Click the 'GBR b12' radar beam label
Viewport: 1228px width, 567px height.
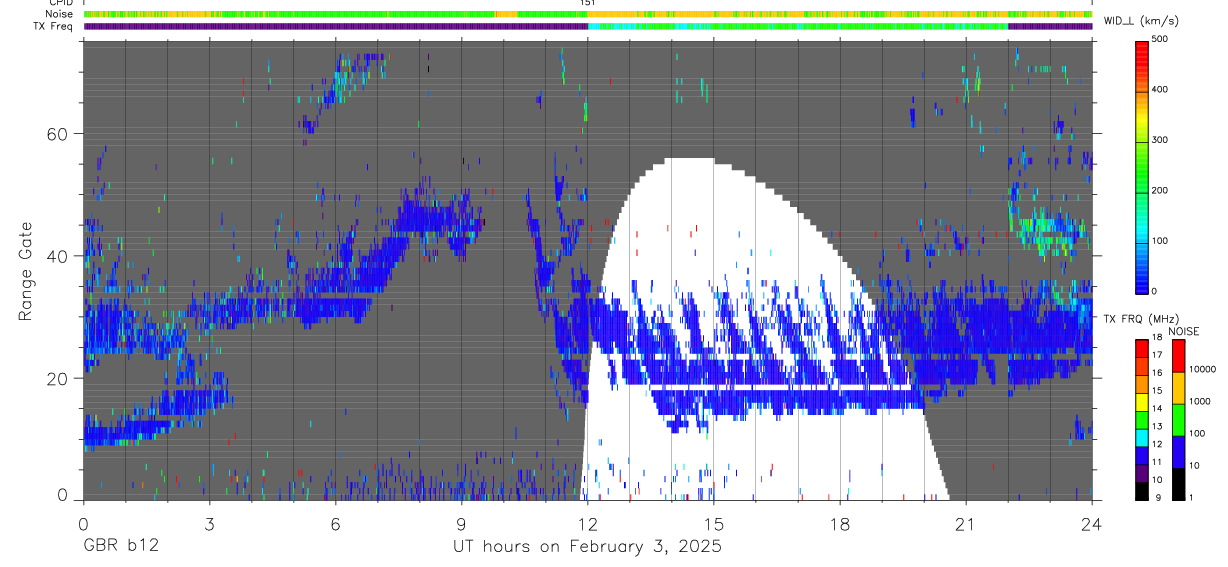click(120, 546)
